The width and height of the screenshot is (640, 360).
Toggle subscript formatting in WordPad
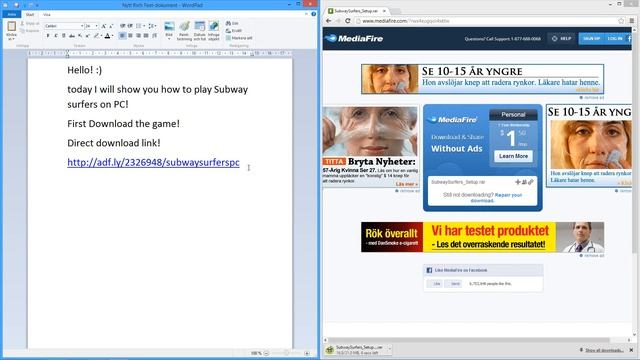(80, 36)
